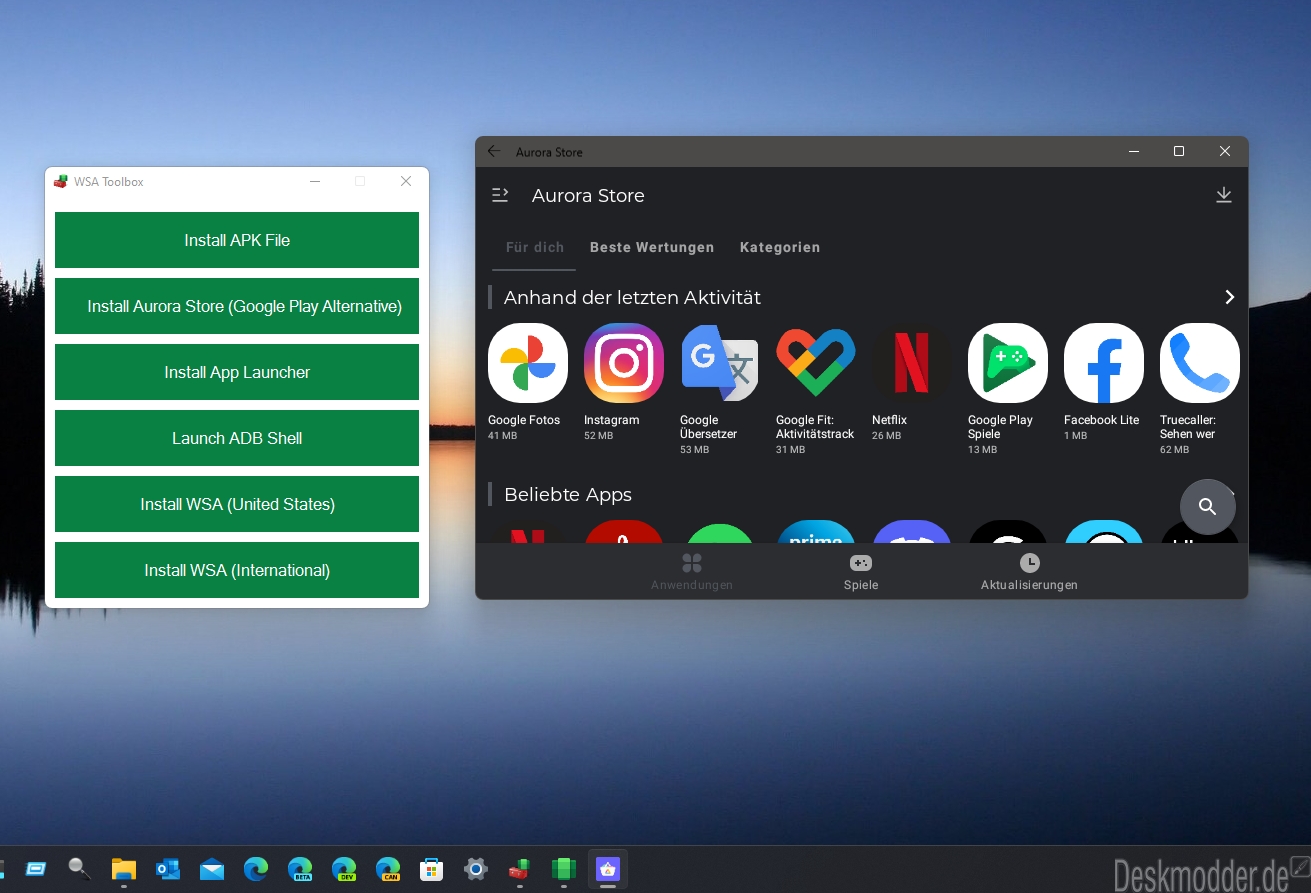Click the Anhand der letzten Aktivität heading
The height and width of the screenshot is (893, 1311).
coord(632,297)
